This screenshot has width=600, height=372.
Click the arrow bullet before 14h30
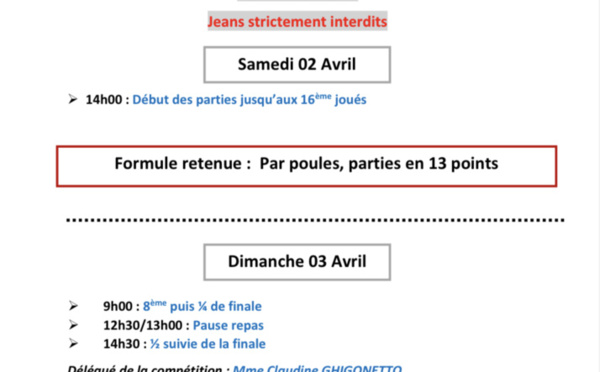click(x=73, y=344)
